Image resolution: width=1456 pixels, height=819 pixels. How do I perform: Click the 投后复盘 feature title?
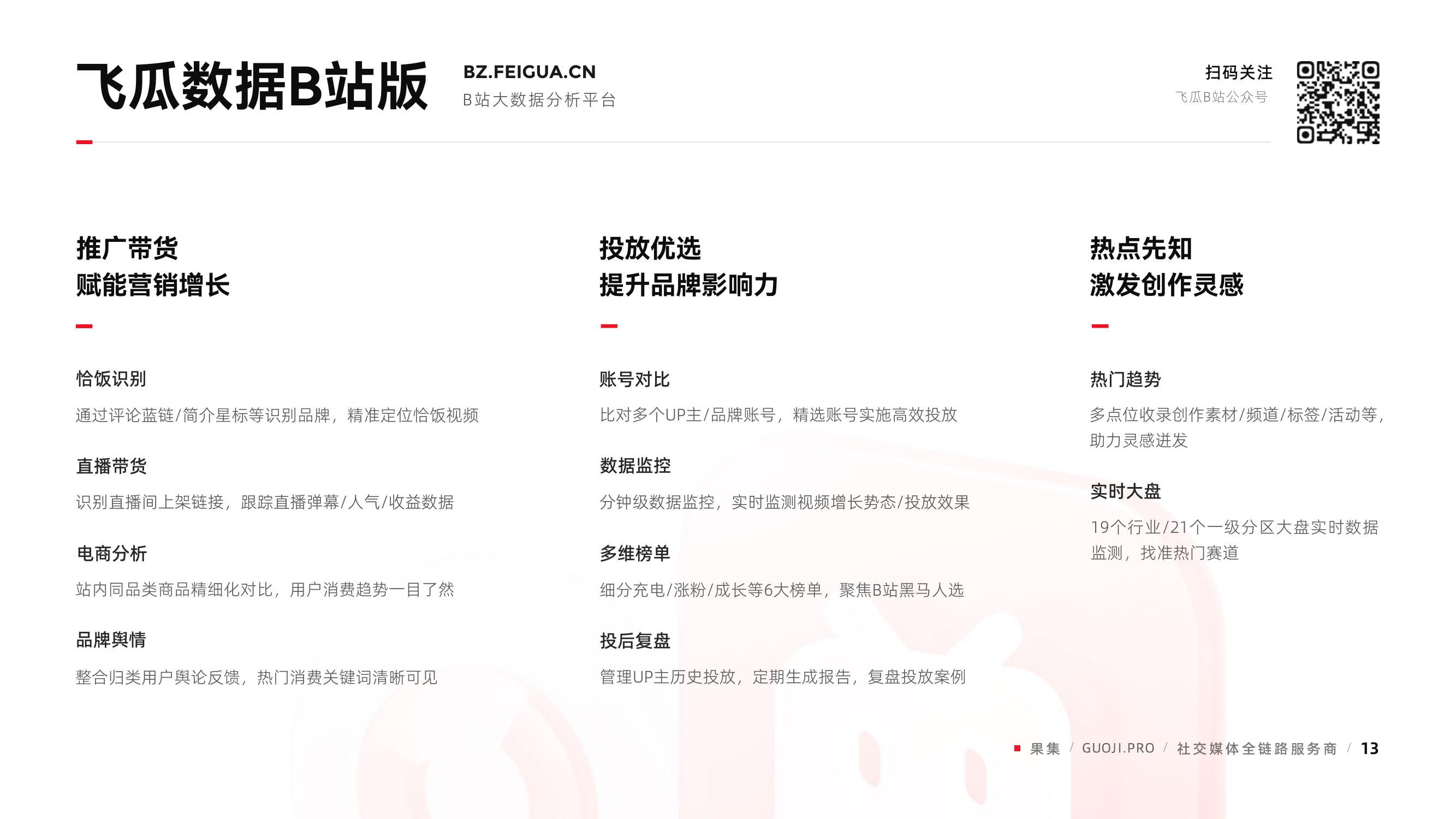pyautogui.click(x=635, y=641)
